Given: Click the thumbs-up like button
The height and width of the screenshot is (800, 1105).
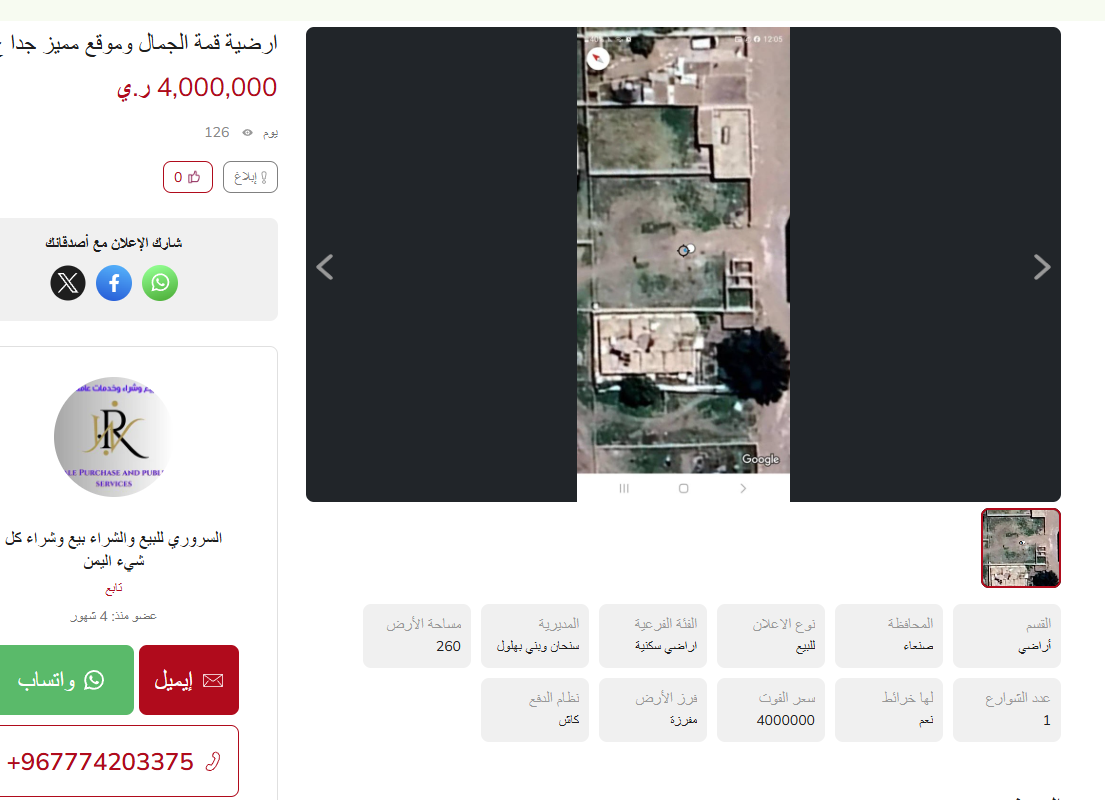Looking at the screenshot, I should point(187,177).
